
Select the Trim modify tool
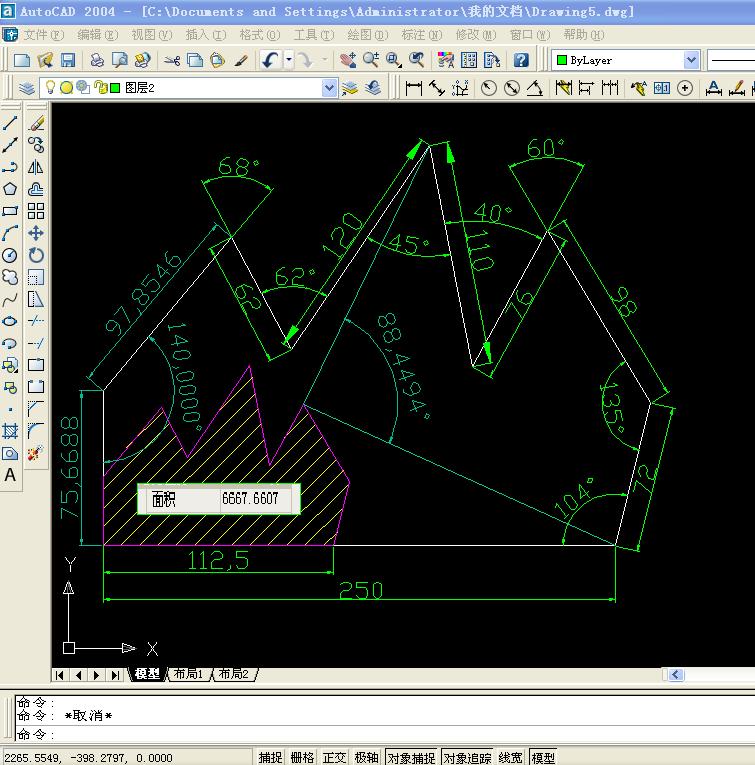click(x=36, y=321)
